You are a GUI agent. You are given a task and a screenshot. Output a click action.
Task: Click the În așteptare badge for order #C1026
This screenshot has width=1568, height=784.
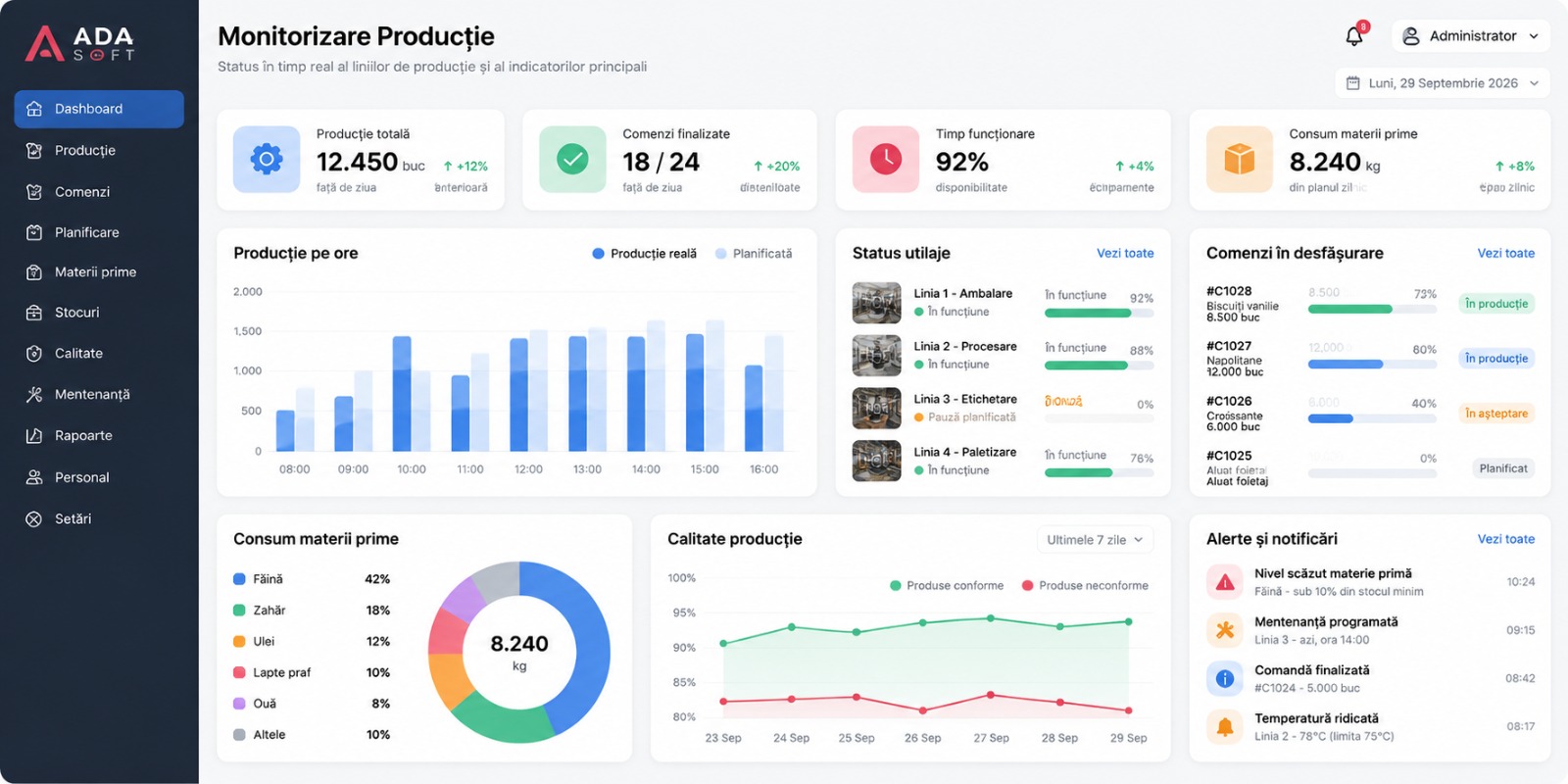(1496, 414)
